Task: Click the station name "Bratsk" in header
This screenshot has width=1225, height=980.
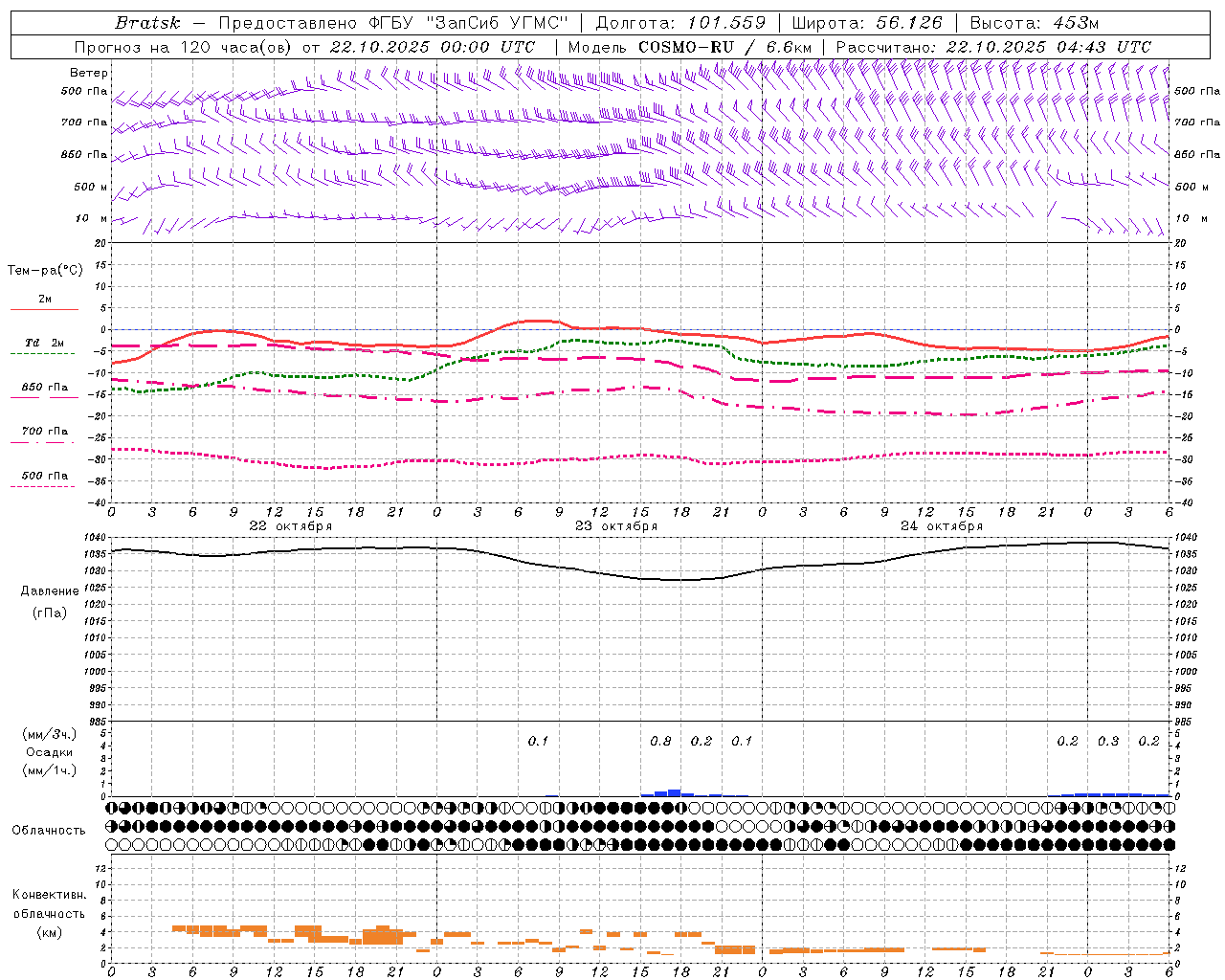Action: coord(147,23)
